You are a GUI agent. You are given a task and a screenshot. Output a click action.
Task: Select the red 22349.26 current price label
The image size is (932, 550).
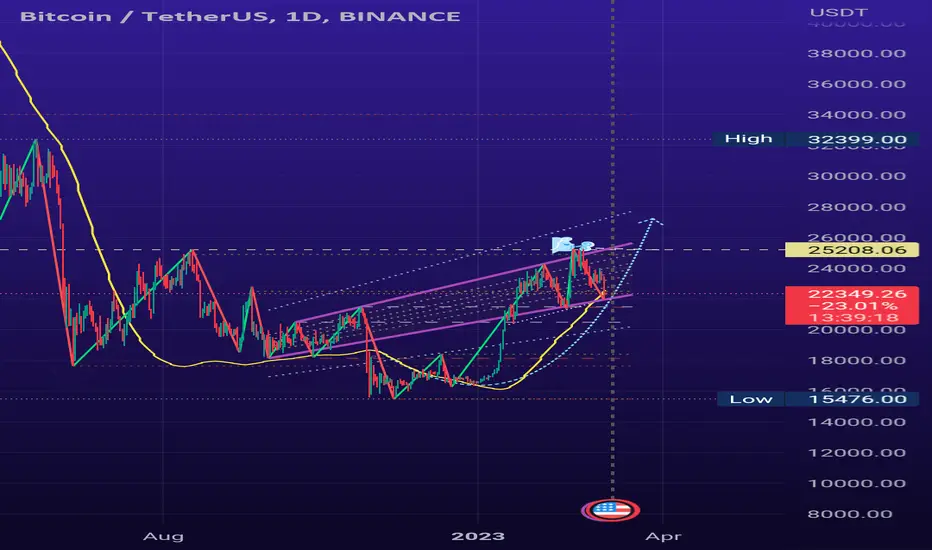[852, 305]
